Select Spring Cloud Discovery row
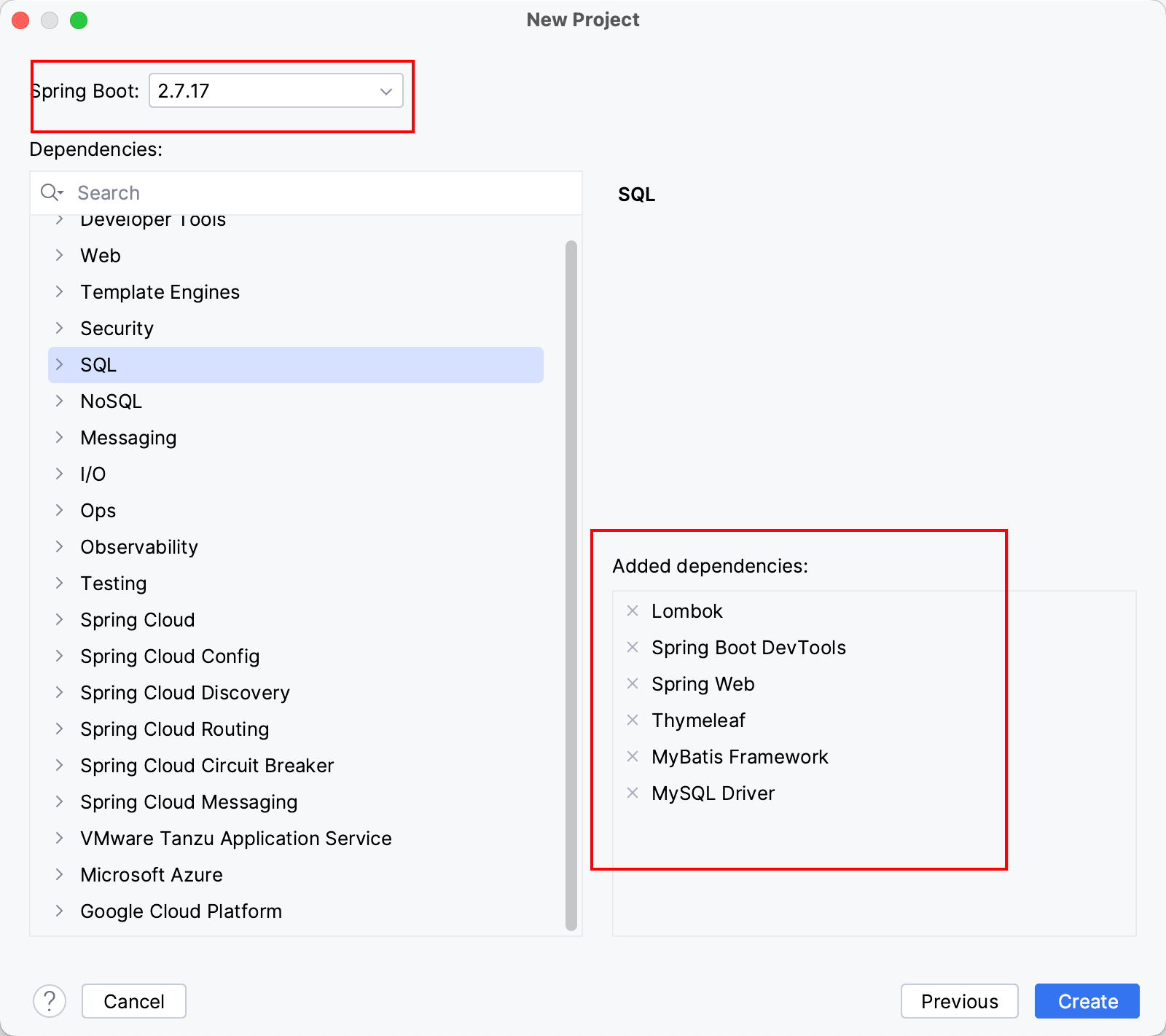 point(296,693)
